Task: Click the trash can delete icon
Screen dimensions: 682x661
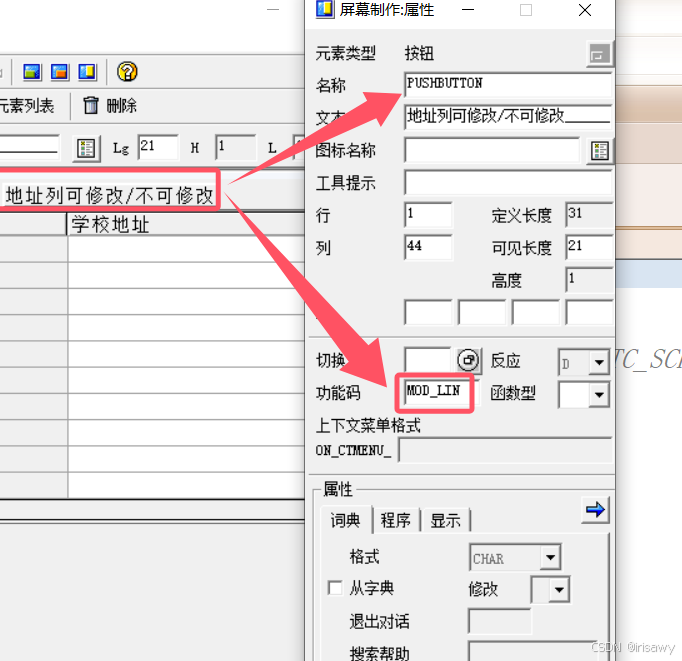Action: (x=90, y=105)
